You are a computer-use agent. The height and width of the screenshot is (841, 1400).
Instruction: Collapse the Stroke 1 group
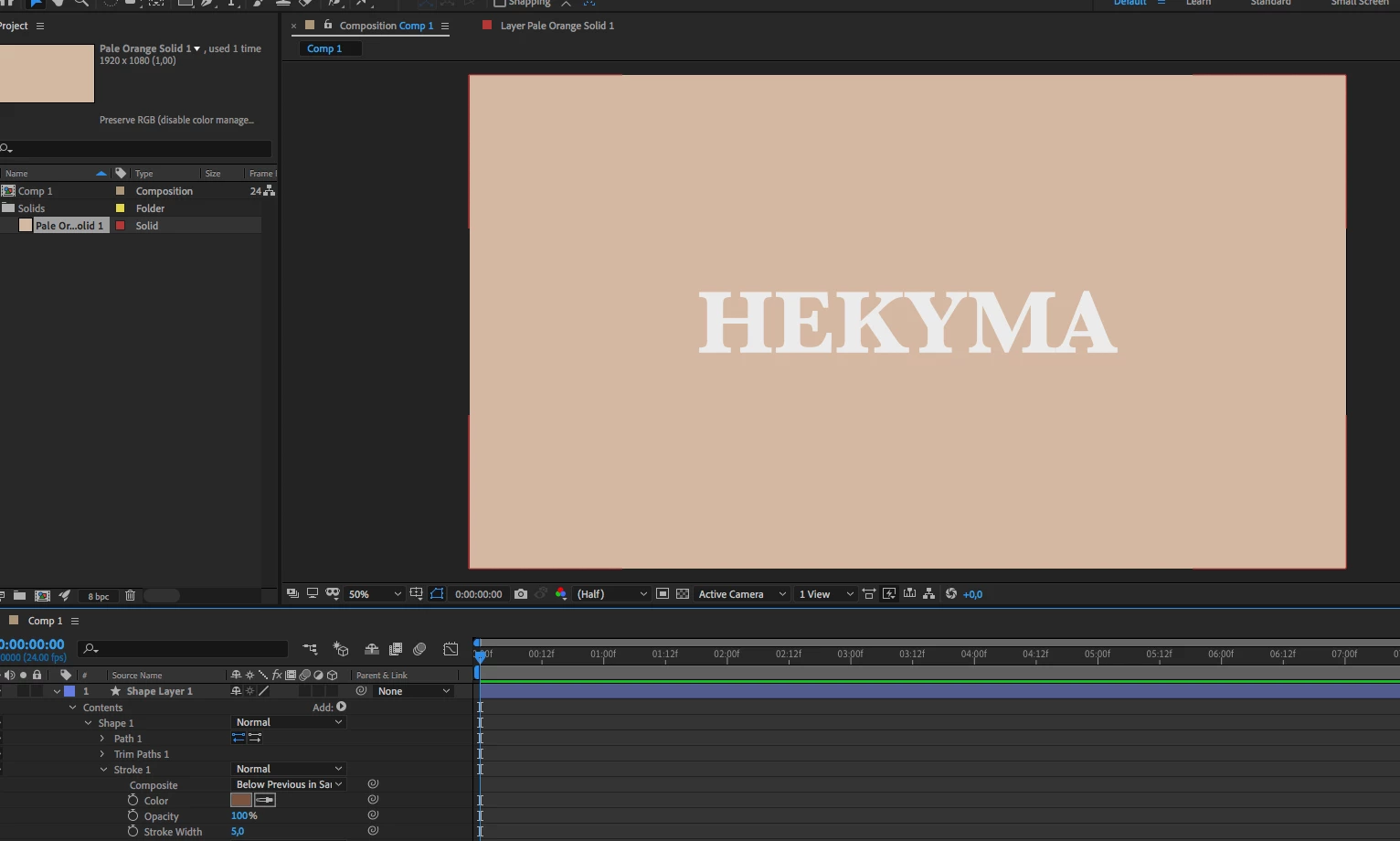click(103, 770)
